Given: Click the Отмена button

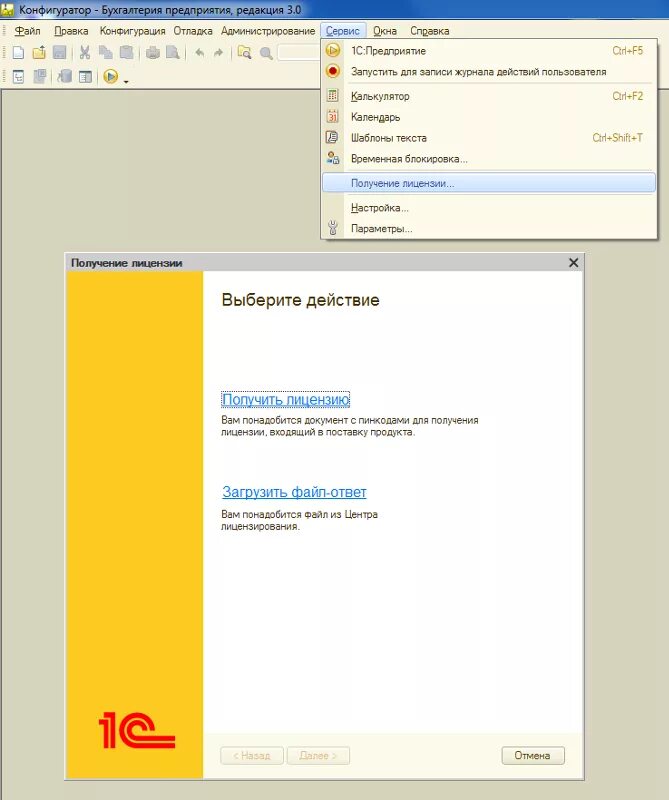Looking at the screenshot, I should coord(533,756).
